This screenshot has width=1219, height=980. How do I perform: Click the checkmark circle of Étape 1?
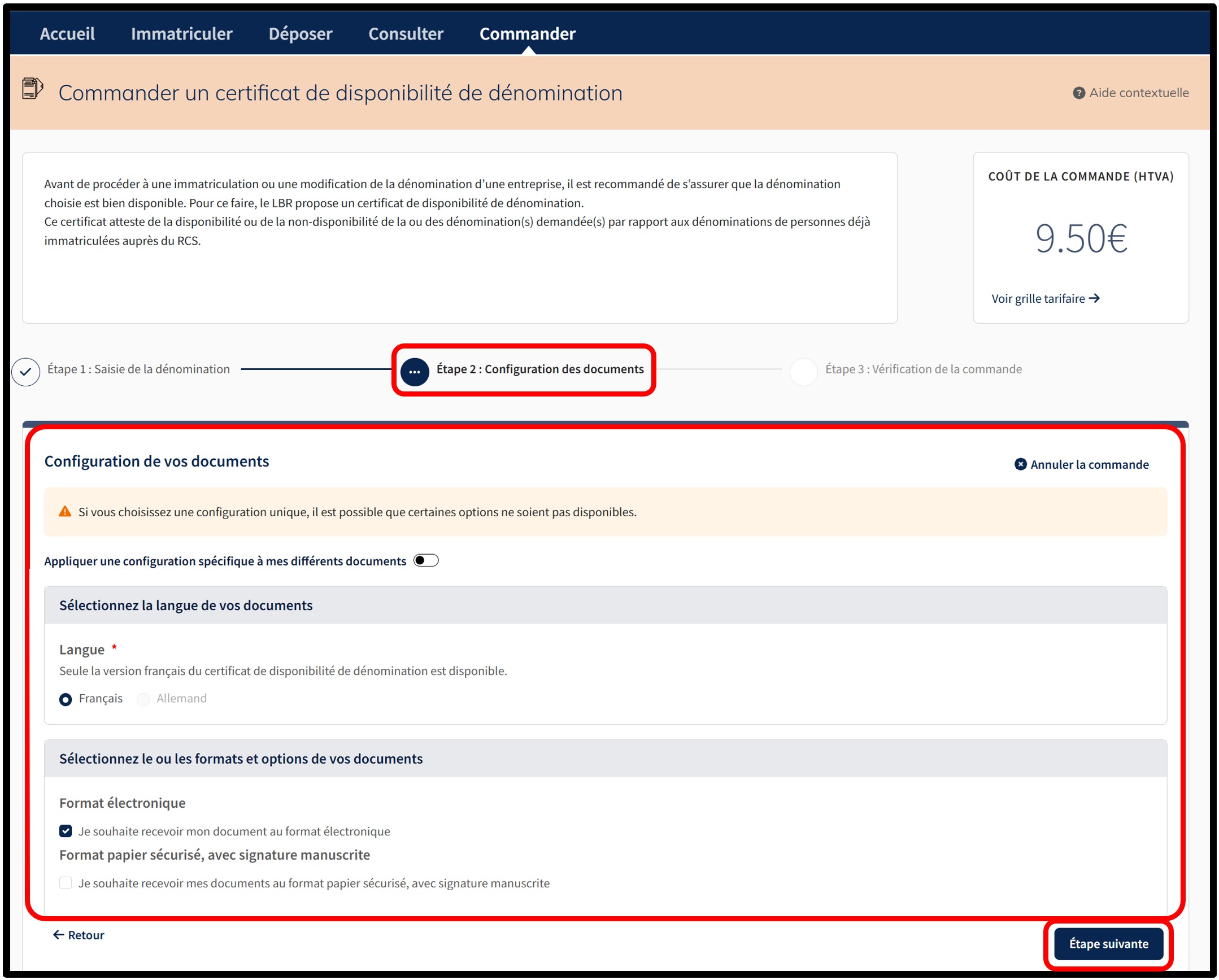click(26, 372)
